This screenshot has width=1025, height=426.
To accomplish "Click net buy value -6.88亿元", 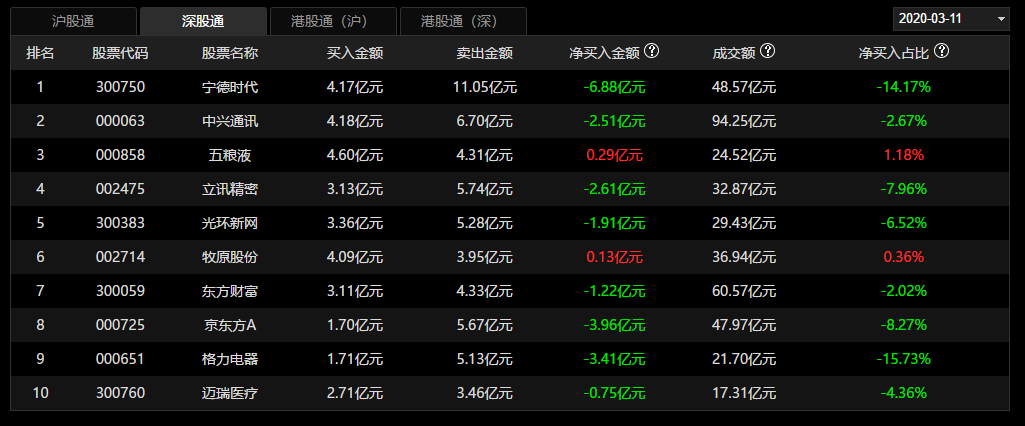I will (x=614, y=87).
